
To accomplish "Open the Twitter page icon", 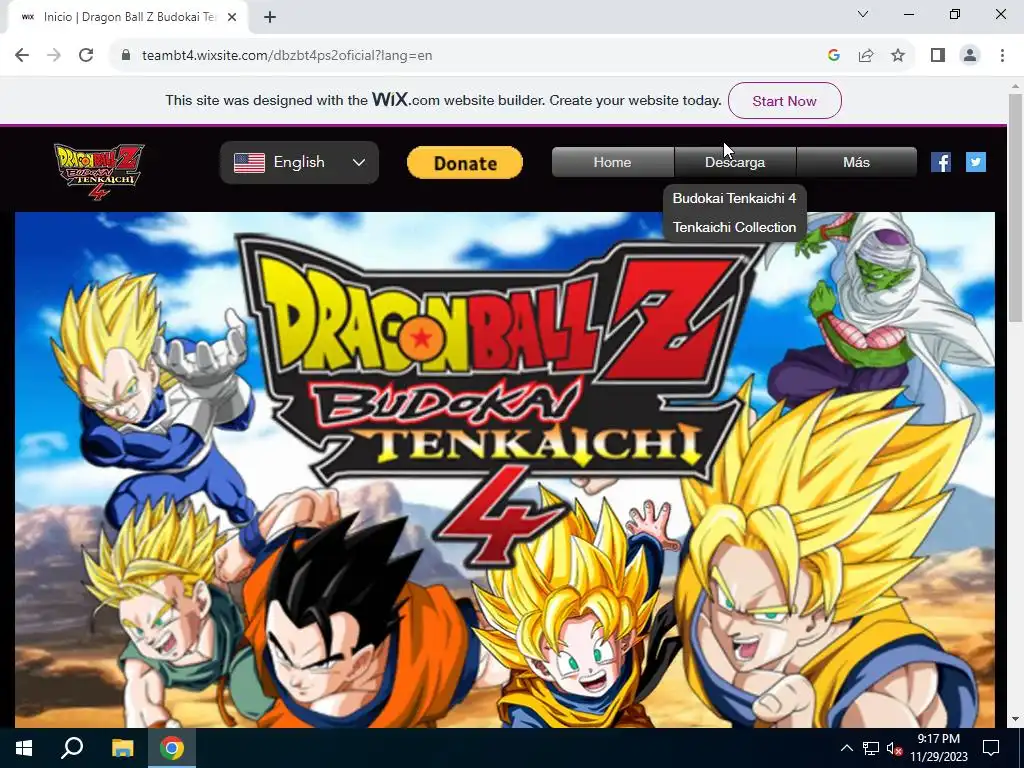I will click(976, 162).
